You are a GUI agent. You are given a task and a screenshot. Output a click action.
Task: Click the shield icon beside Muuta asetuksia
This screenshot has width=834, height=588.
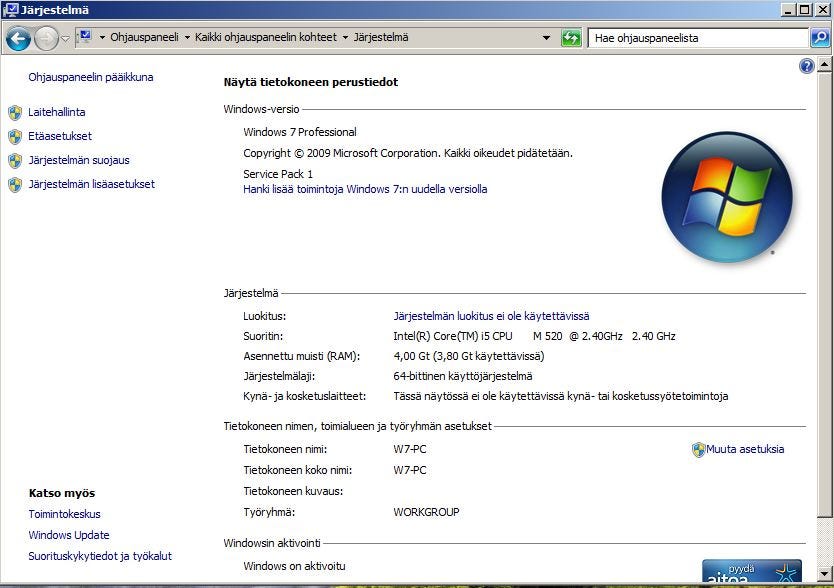[x=698, y=450]
